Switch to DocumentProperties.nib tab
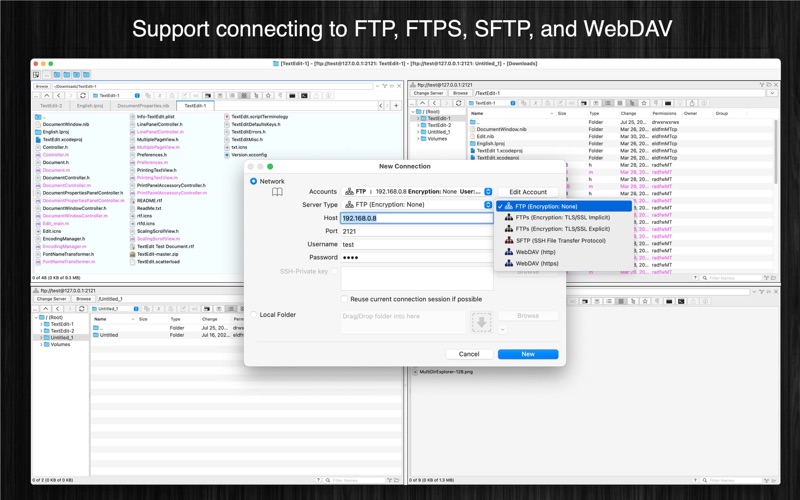Screen dimensions: 800x500 143,106
